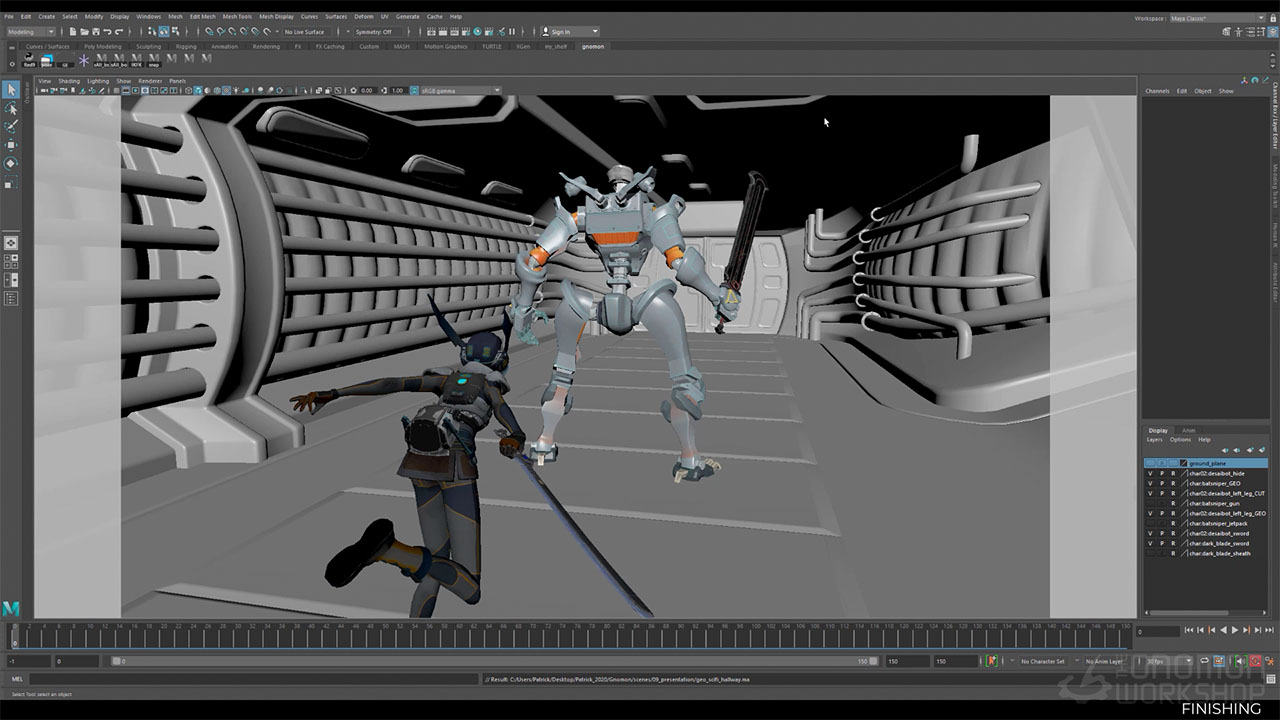Toggle visibility of char02:desaibot_sword layer
Viewport: 1280px width, 720px height.
1150,533
